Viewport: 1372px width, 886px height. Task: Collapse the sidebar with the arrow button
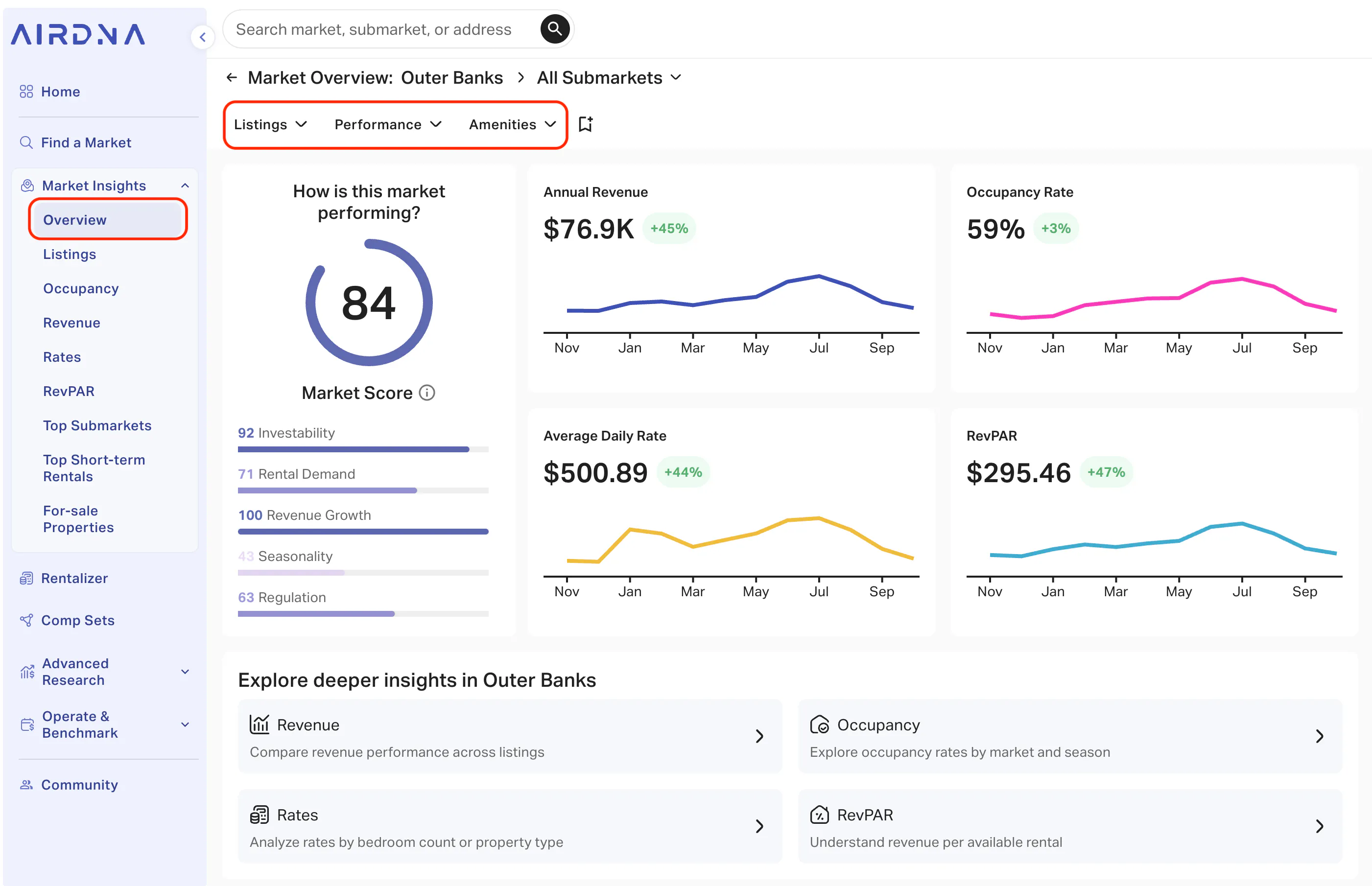click(203, 38)
